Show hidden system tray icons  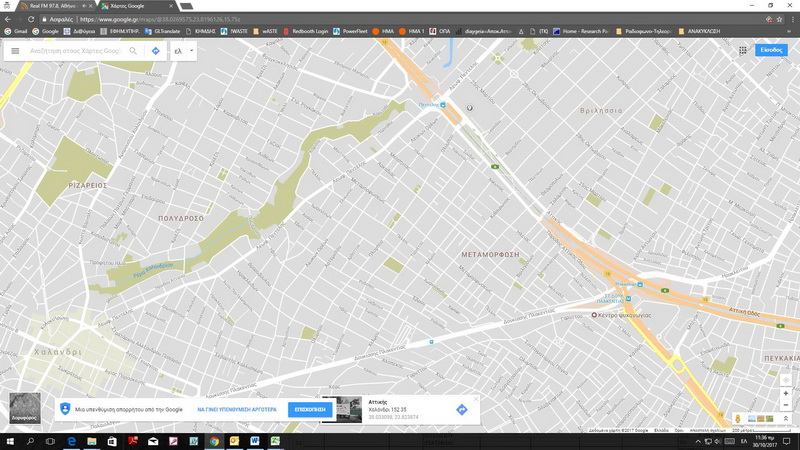698,441
